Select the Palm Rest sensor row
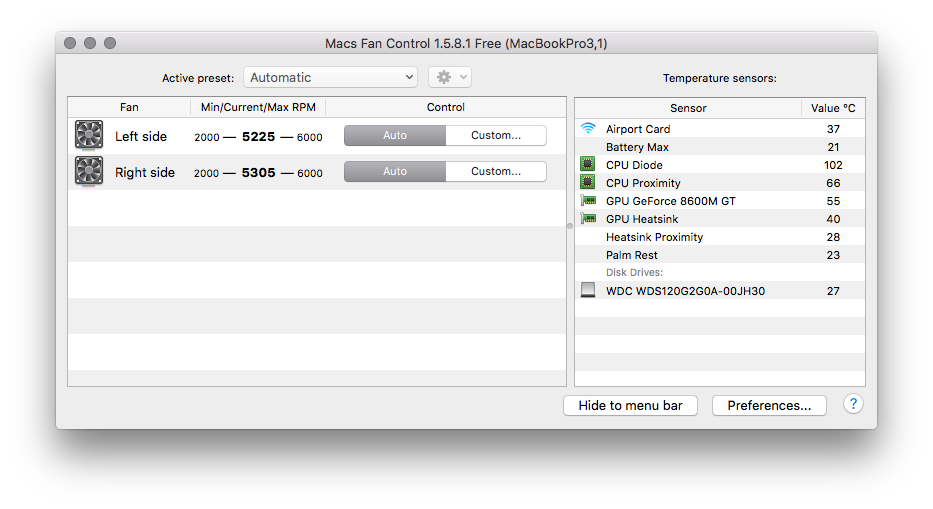Image resolution: width=933 pixels, height=509 pixels. (720, 254)
